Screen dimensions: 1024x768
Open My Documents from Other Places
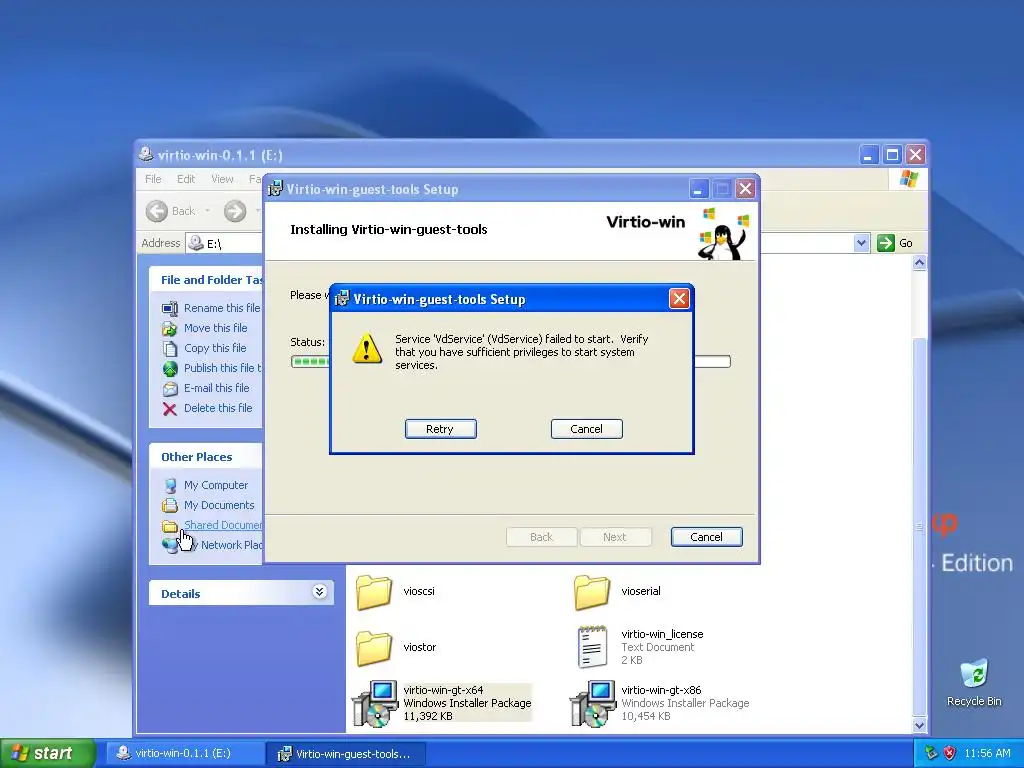pos(219,505)
